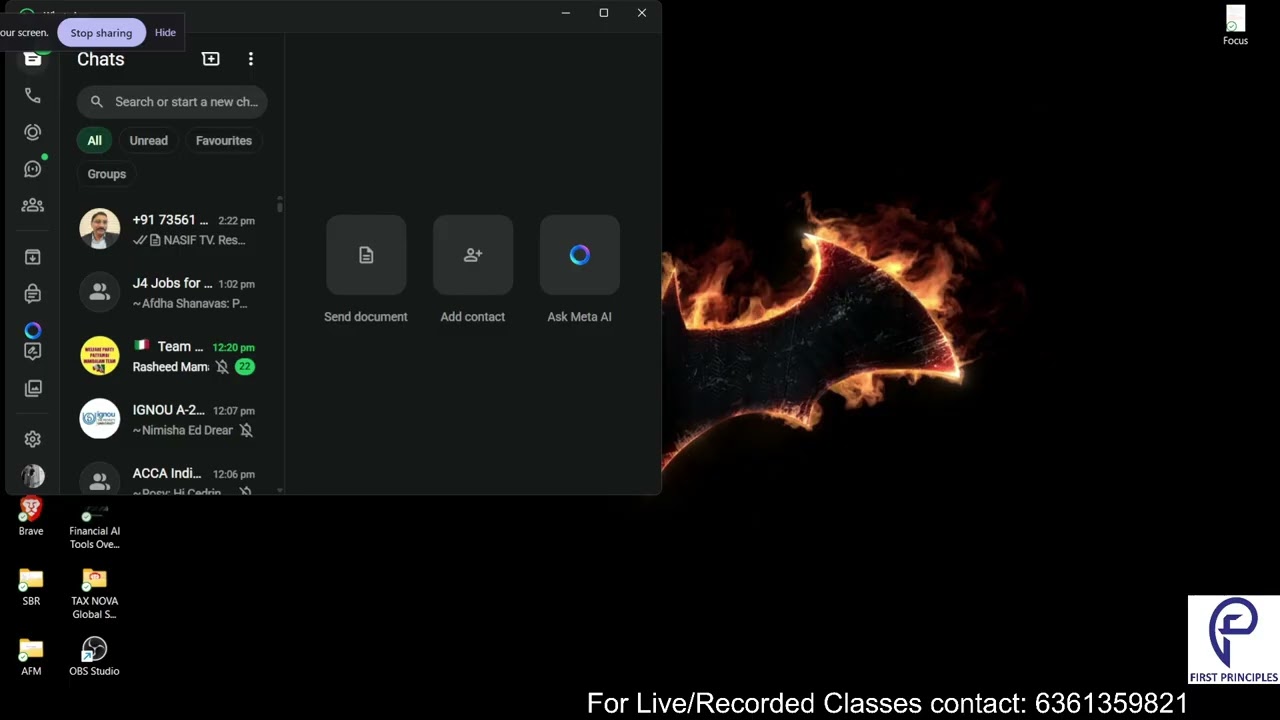
Task: Click the Hide link in sharing bar
Action: pyautogui.click(x=165, y=33)
